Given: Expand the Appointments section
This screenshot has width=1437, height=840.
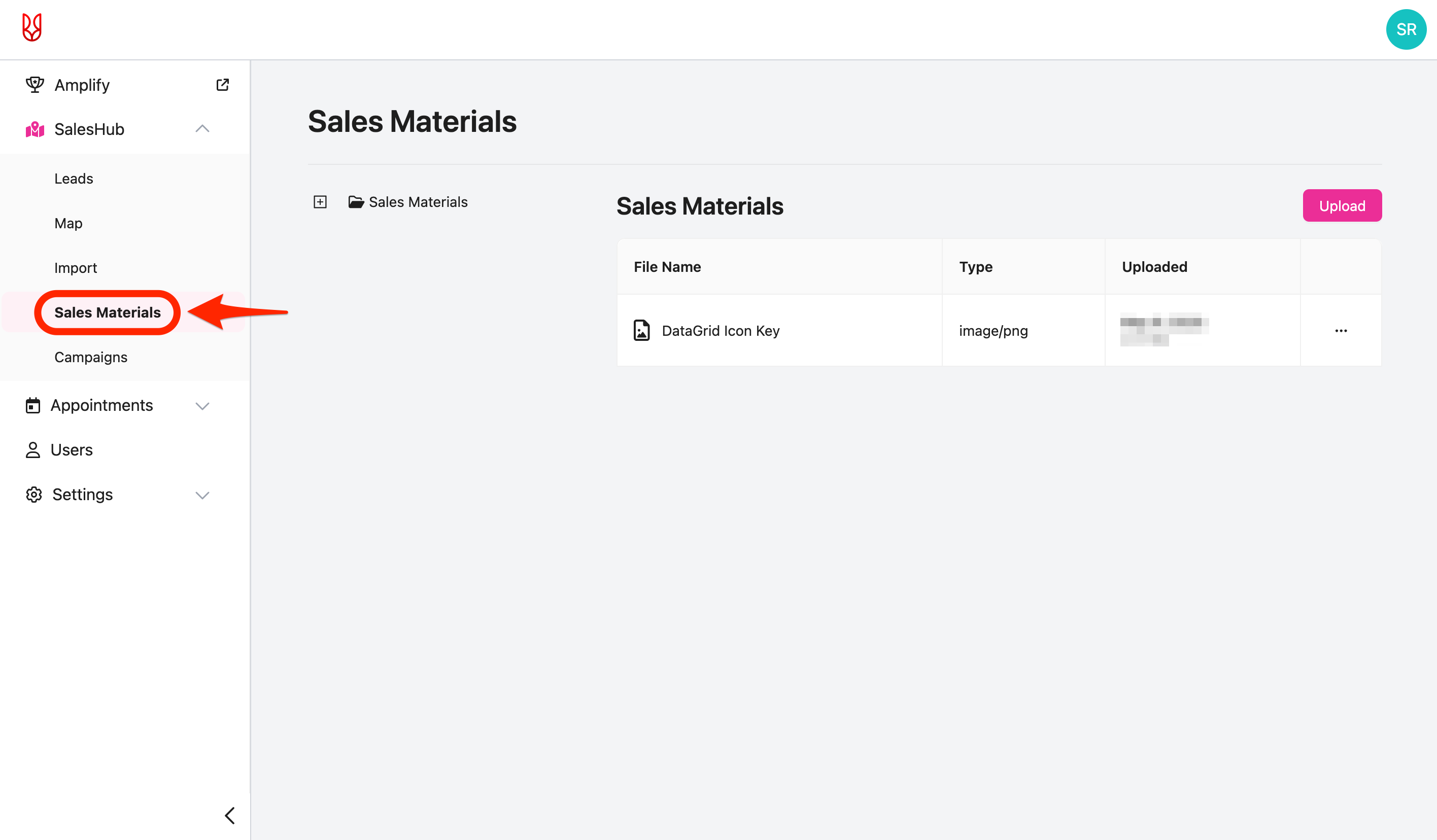Looking at the screenshot, I should point(202,405).
